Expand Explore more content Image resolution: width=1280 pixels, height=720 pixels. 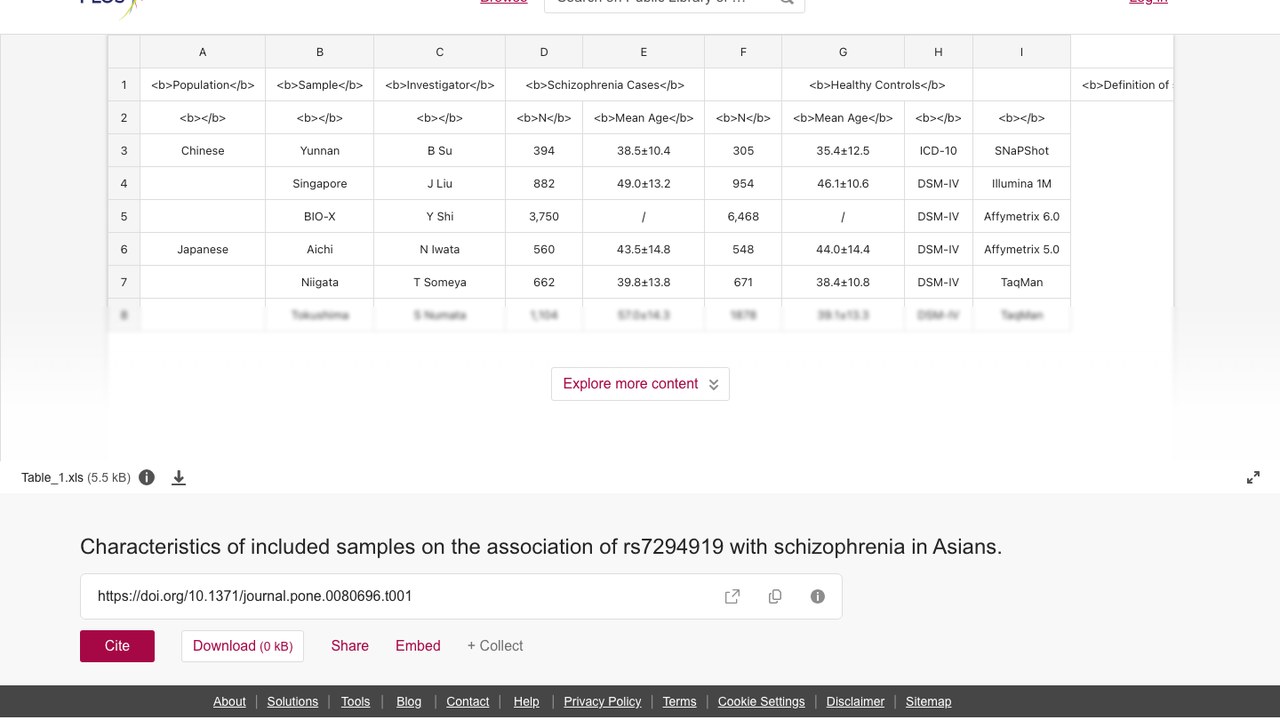pyautogui.click(x=640, y=384)
